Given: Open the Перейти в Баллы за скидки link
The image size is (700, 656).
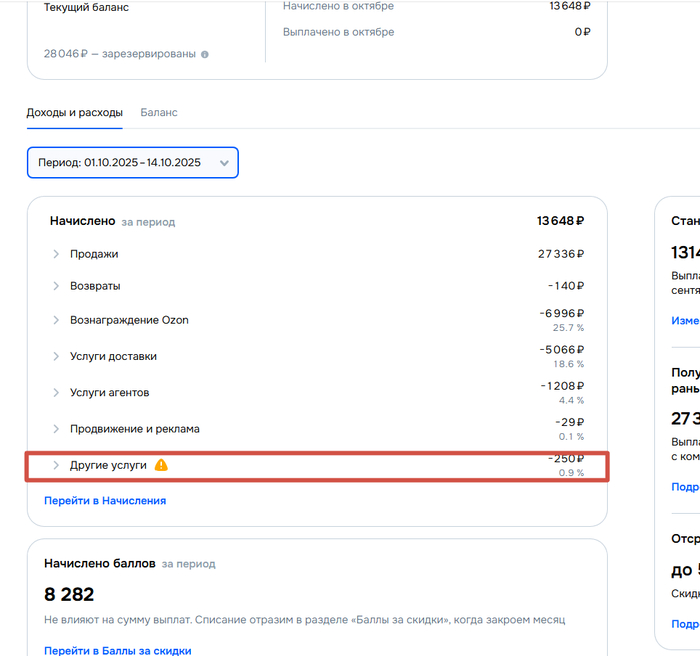Looking at the screenshot, I should (118, 651).
